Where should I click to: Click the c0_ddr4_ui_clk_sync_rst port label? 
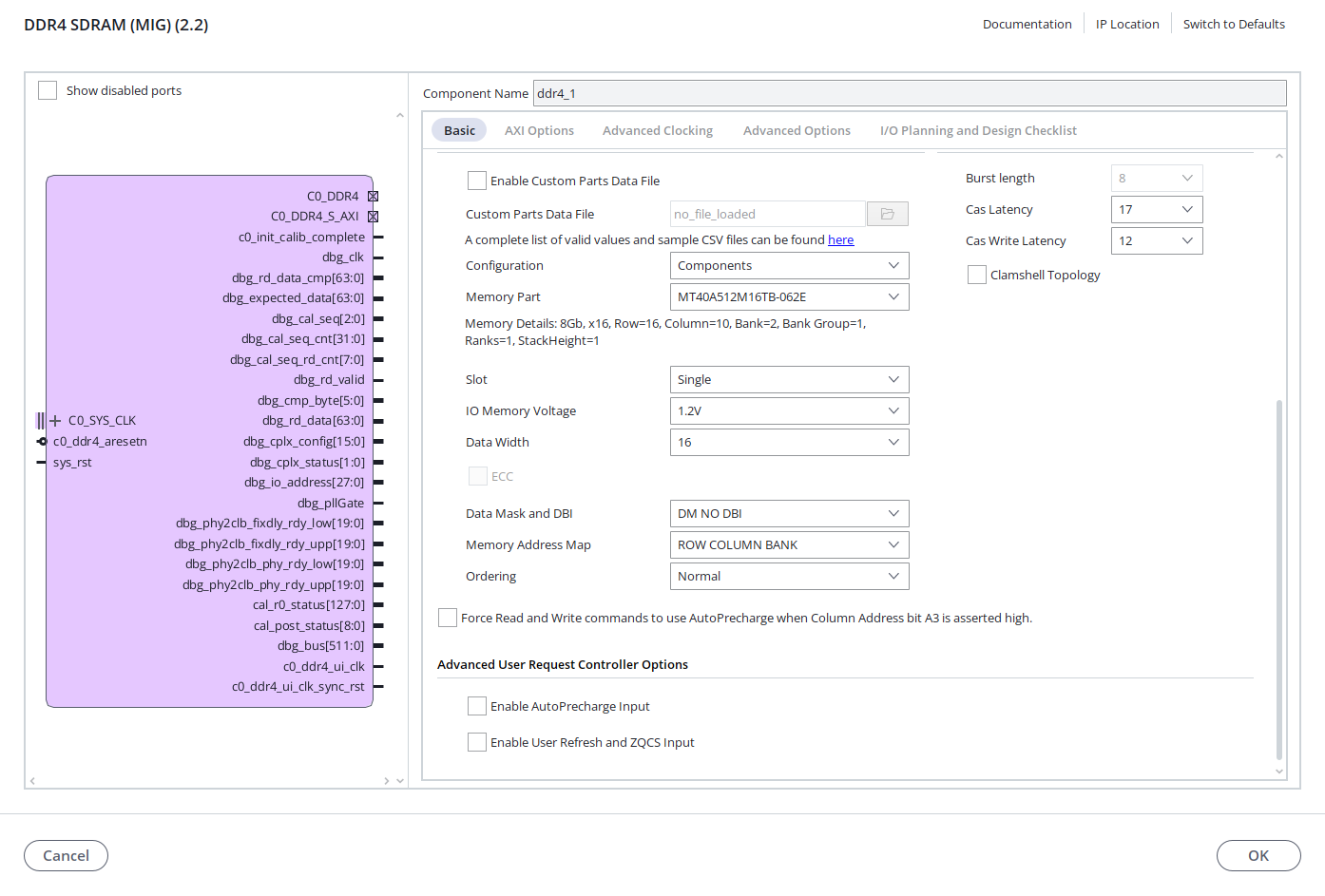tap(298, 686)
